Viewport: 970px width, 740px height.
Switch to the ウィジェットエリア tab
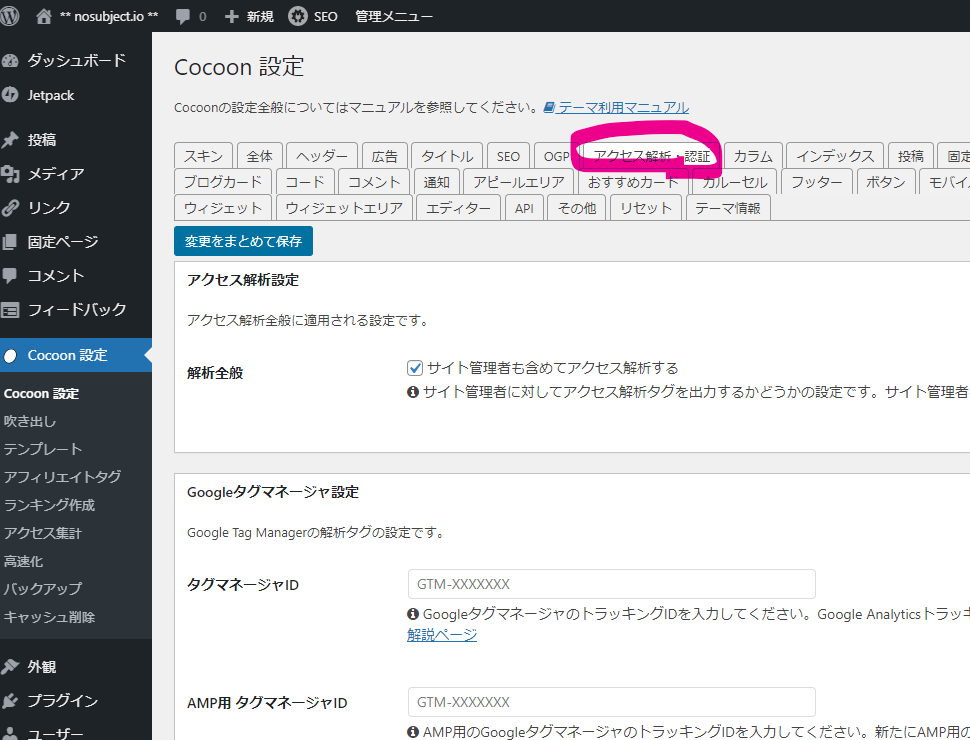[x=344, y=208]
